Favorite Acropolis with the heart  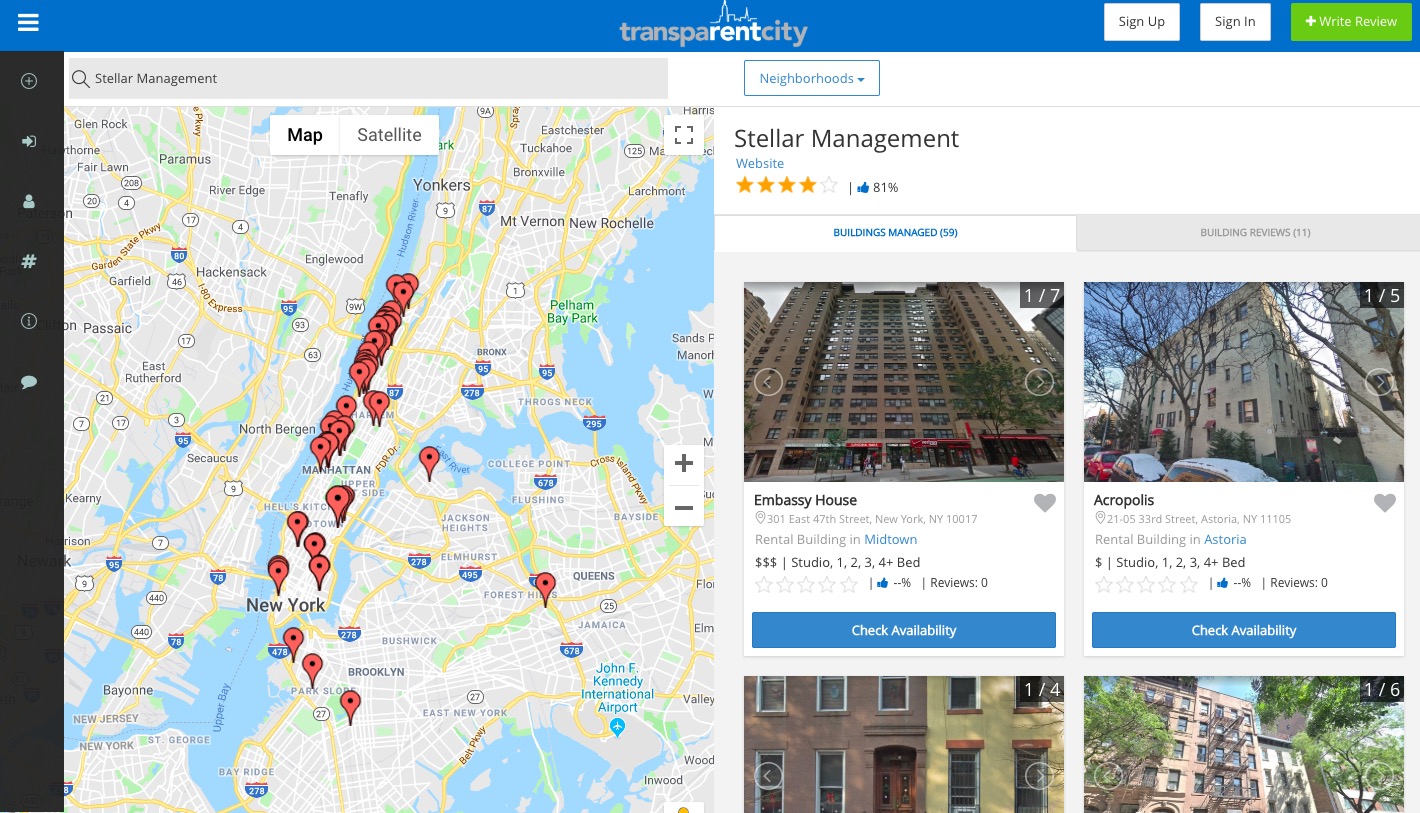(x=1384, y=503)
